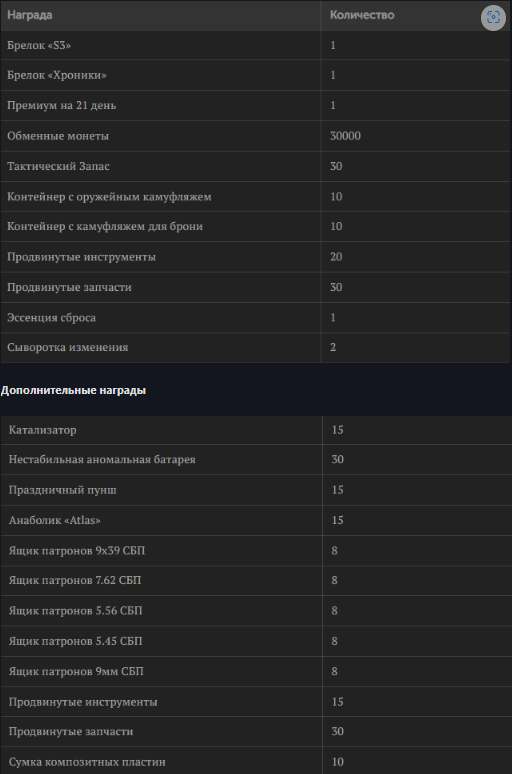Click the Дополнительные награды heading

pyautogui.click(x=73, y=390)
